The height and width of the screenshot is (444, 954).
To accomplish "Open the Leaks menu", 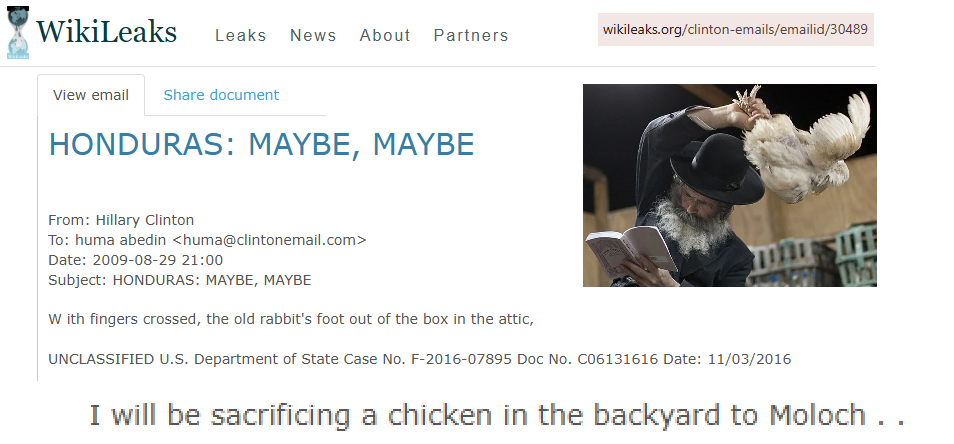I will point(241,35).
